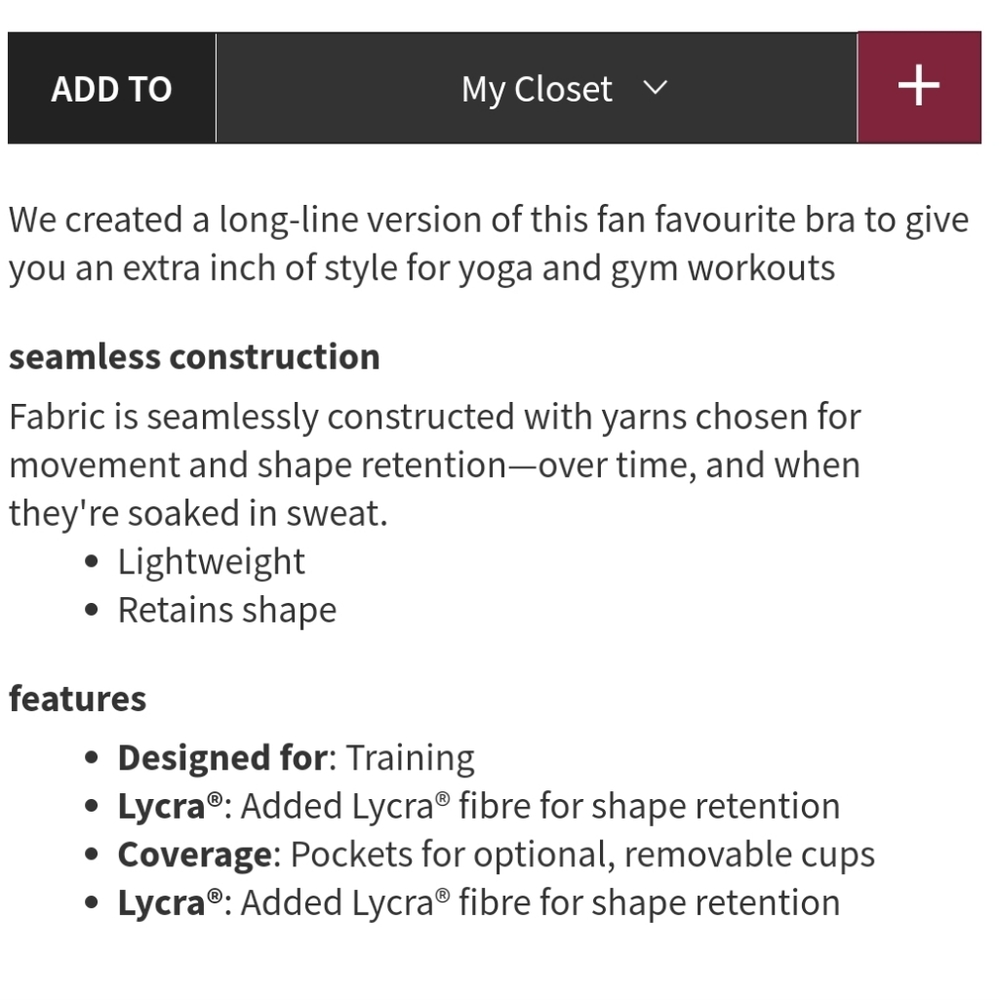
Task: Click the ADD TO label
Action: [112, 88]
